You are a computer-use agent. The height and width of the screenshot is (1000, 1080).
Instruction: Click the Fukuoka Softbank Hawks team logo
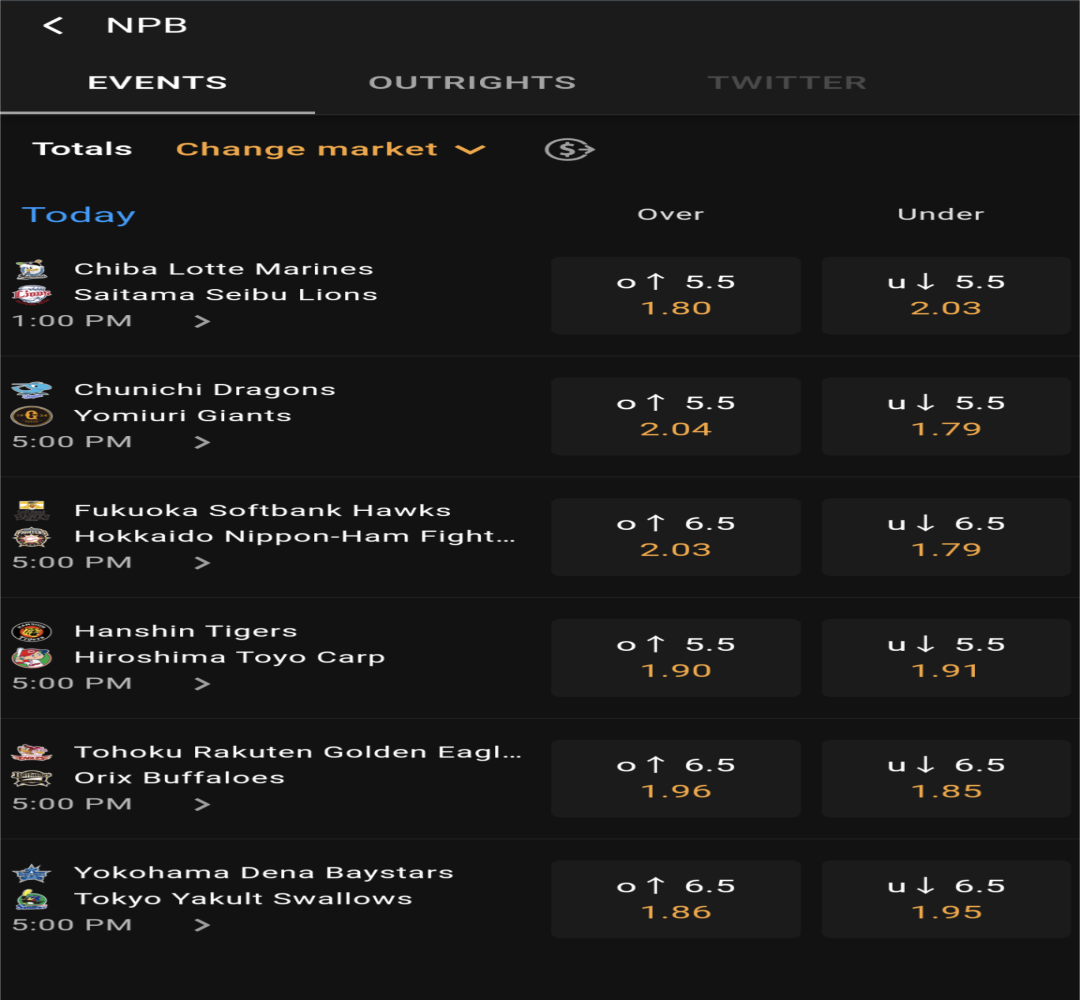32,510
